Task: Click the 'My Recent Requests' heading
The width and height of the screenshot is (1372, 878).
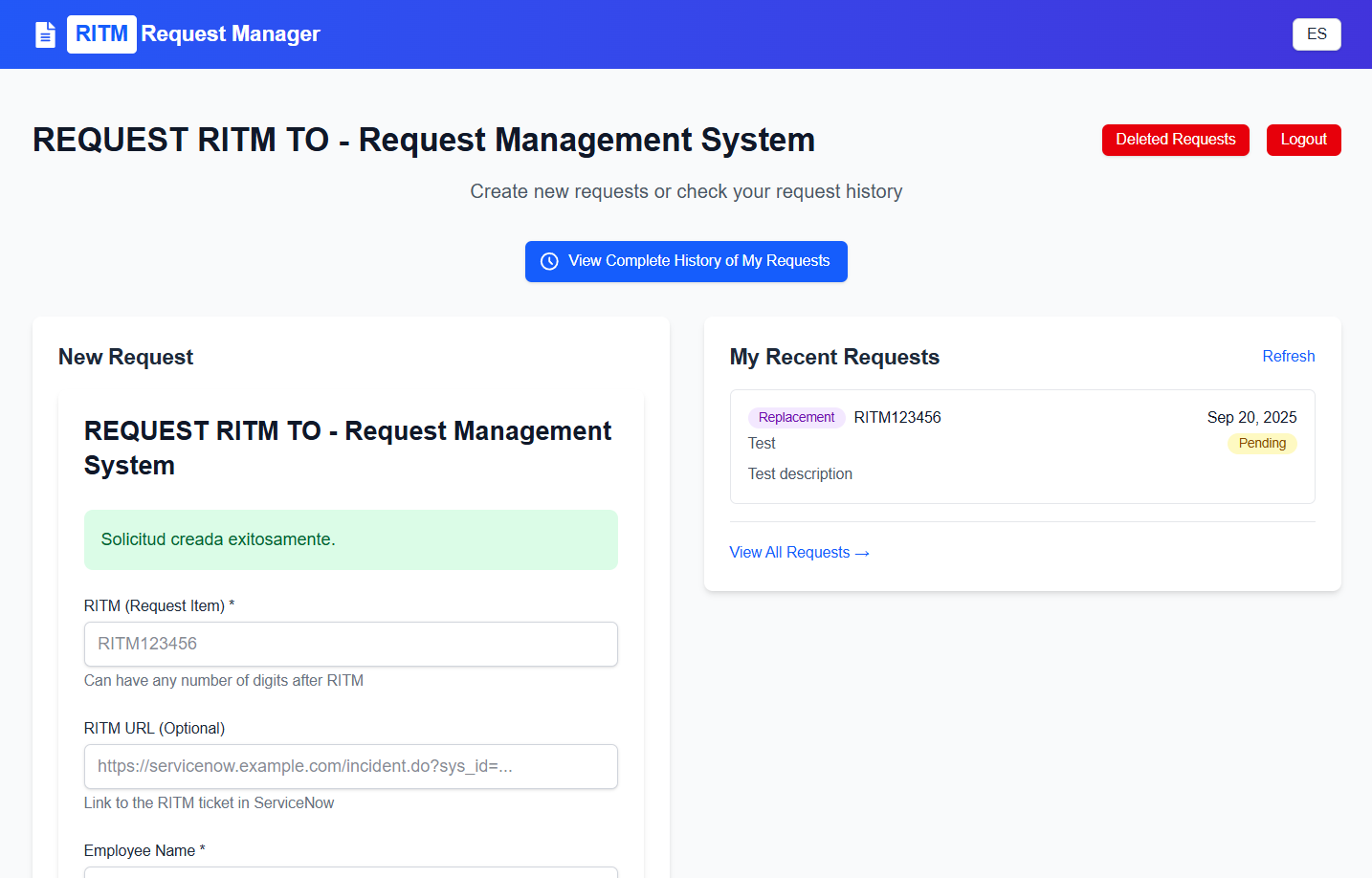Action: click(x=834, y=357)
